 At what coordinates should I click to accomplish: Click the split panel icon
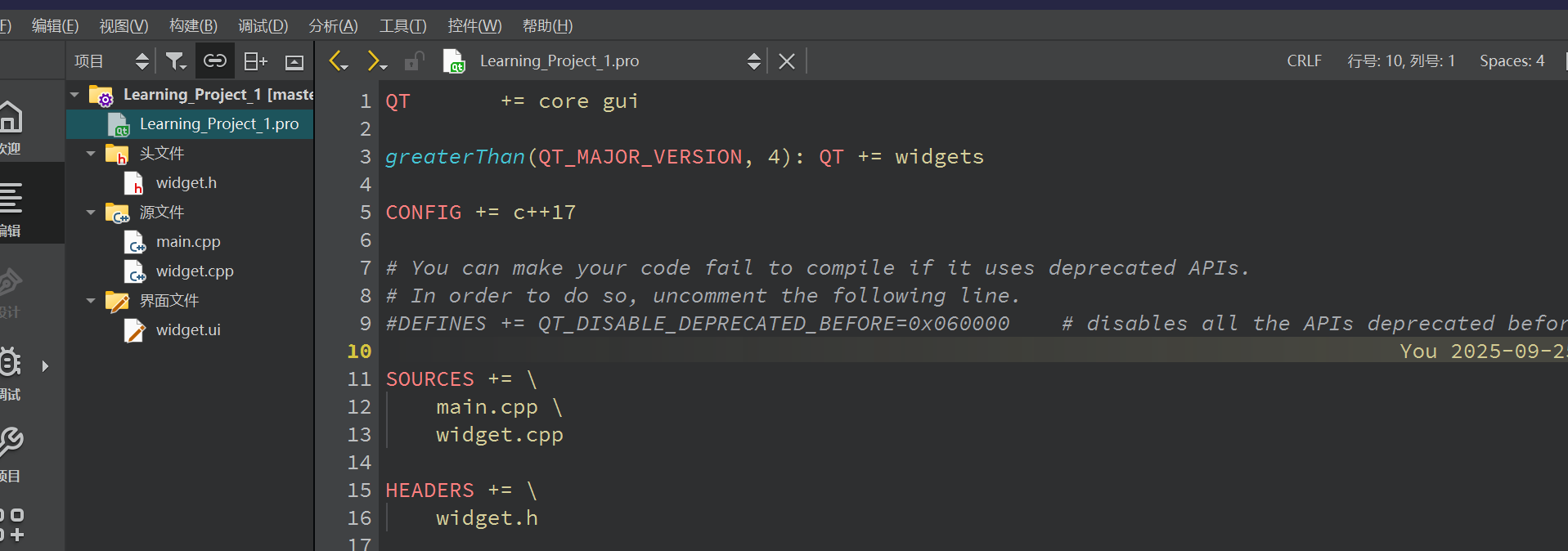click(255, 61)
